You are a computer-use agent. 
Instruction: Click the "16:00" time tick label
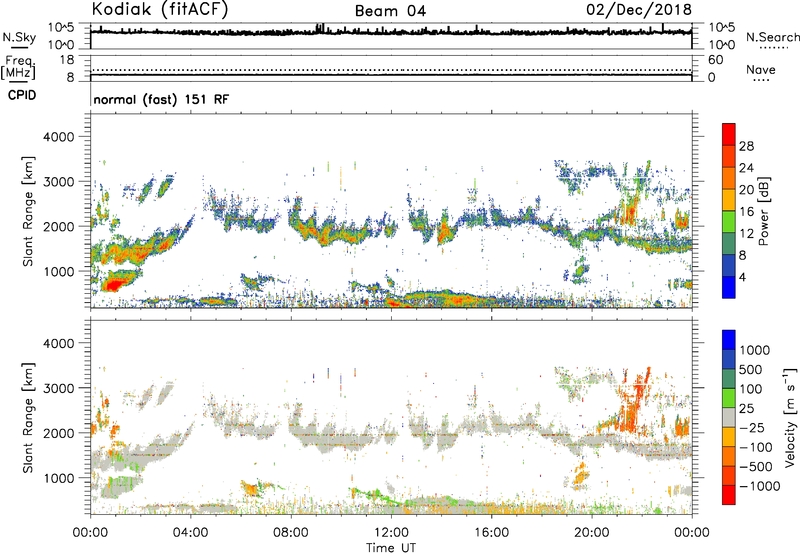pyautogui.click(x=491, y=533)
